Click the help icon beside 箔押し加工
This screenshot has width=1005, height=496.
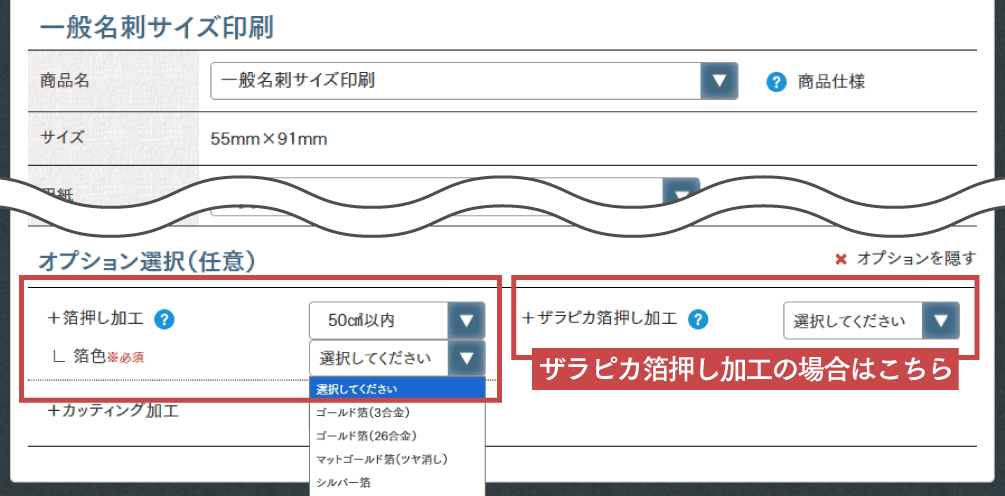pos(166,320)
